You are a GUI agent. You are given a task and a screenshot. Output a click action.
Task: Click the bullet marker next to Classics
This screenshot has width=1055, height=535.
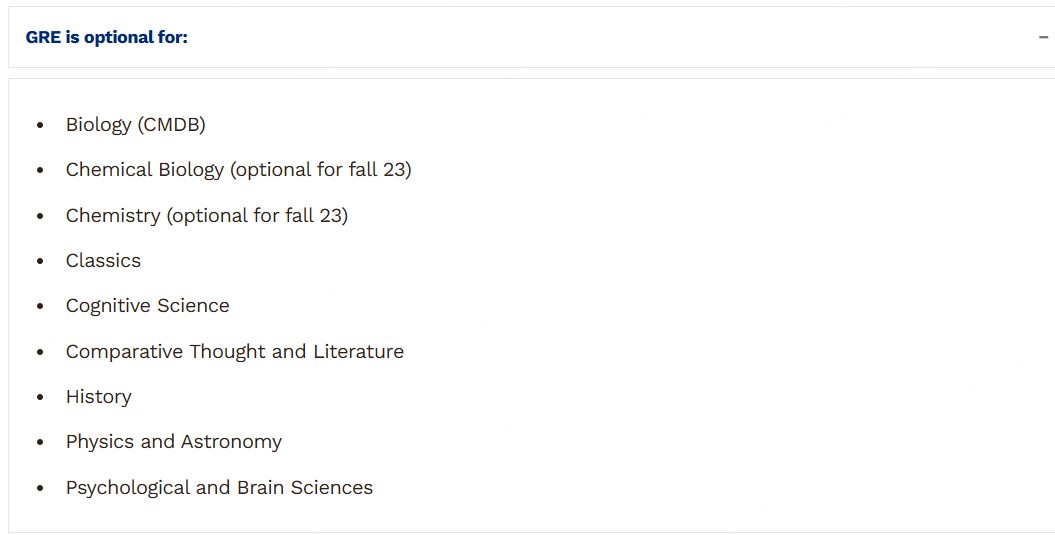[x=40, y=262]
